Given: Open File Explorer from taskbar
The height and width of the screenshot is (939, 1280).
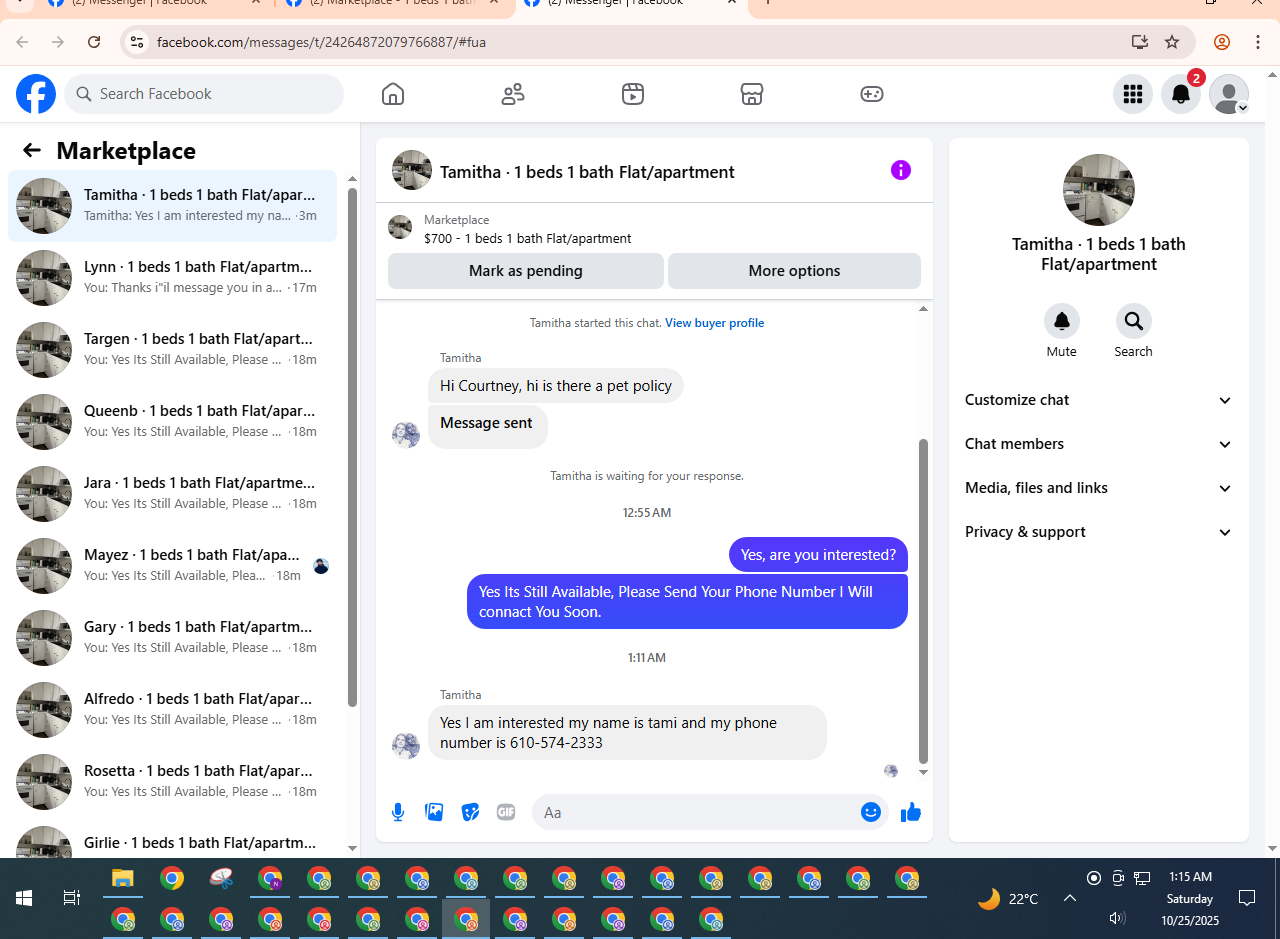Looking at the screenshot, I should [122, 879].
